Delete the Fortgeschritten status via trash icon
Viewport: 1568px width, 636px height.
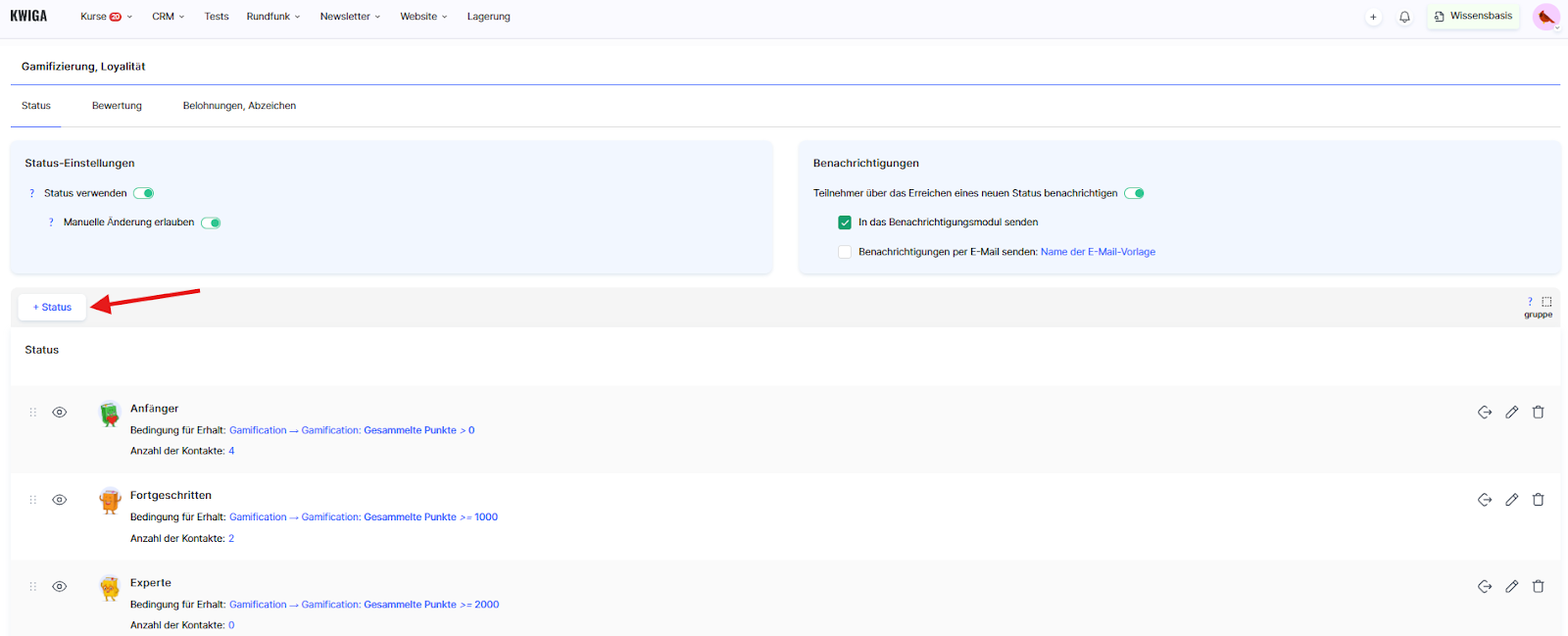pos(1538,500)
